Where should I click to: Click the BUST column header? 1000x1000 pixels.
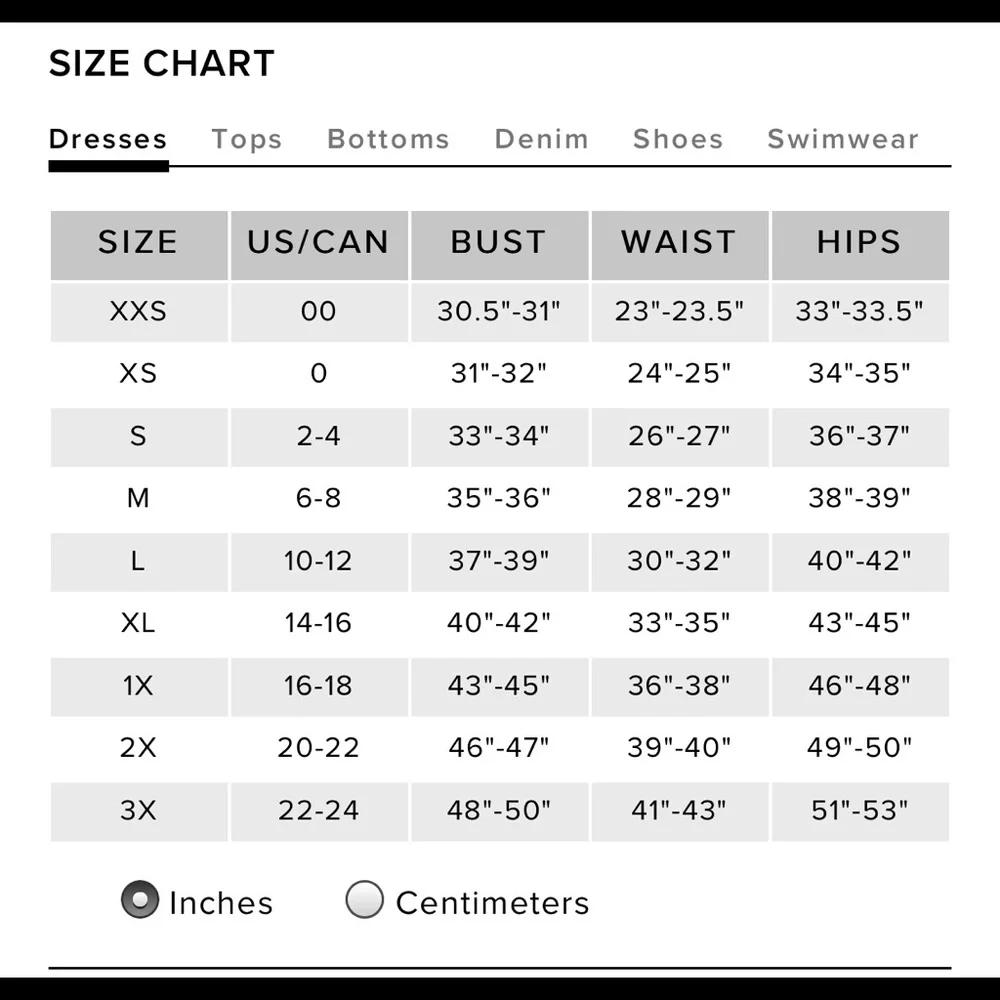(x=498, y=243)
